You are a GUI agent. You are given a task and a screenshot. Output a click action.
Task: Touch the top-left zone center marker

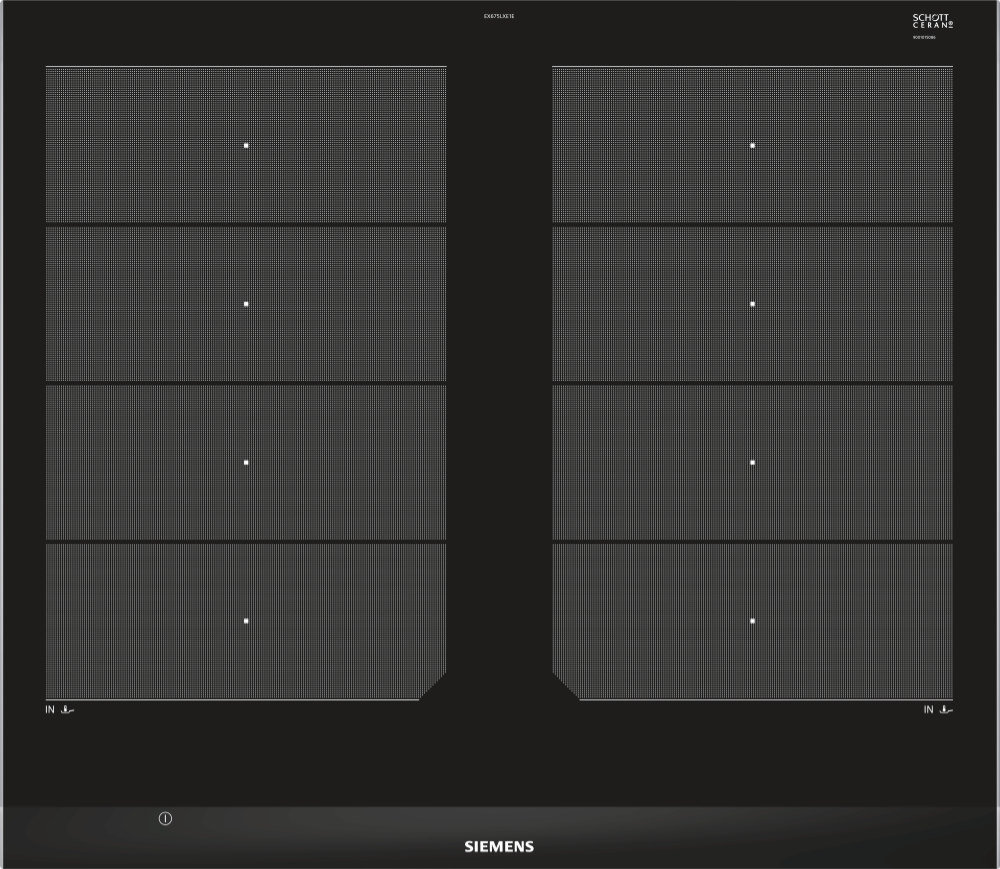(x=246, y=145)
